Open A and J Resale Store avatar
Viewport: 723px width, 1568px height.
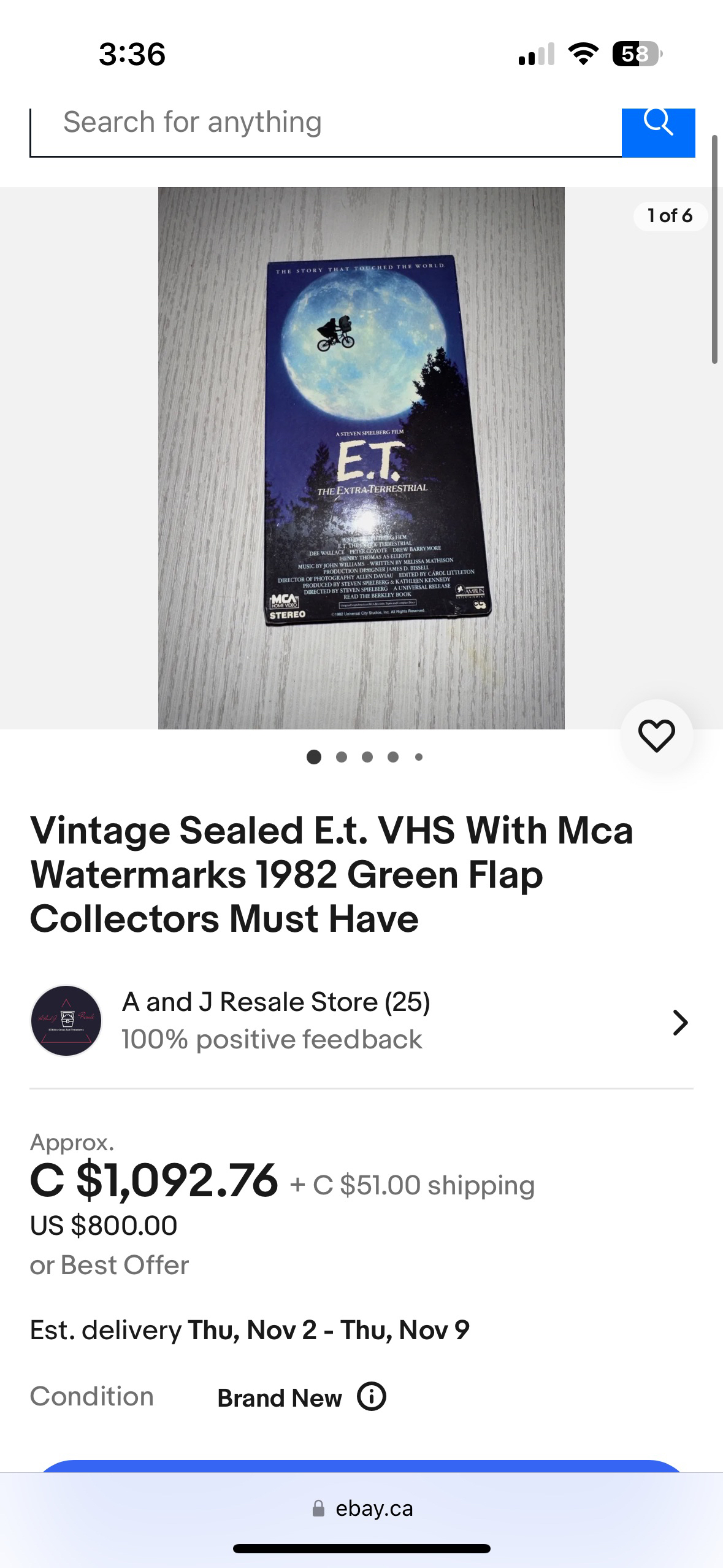tap(66, 1021)
